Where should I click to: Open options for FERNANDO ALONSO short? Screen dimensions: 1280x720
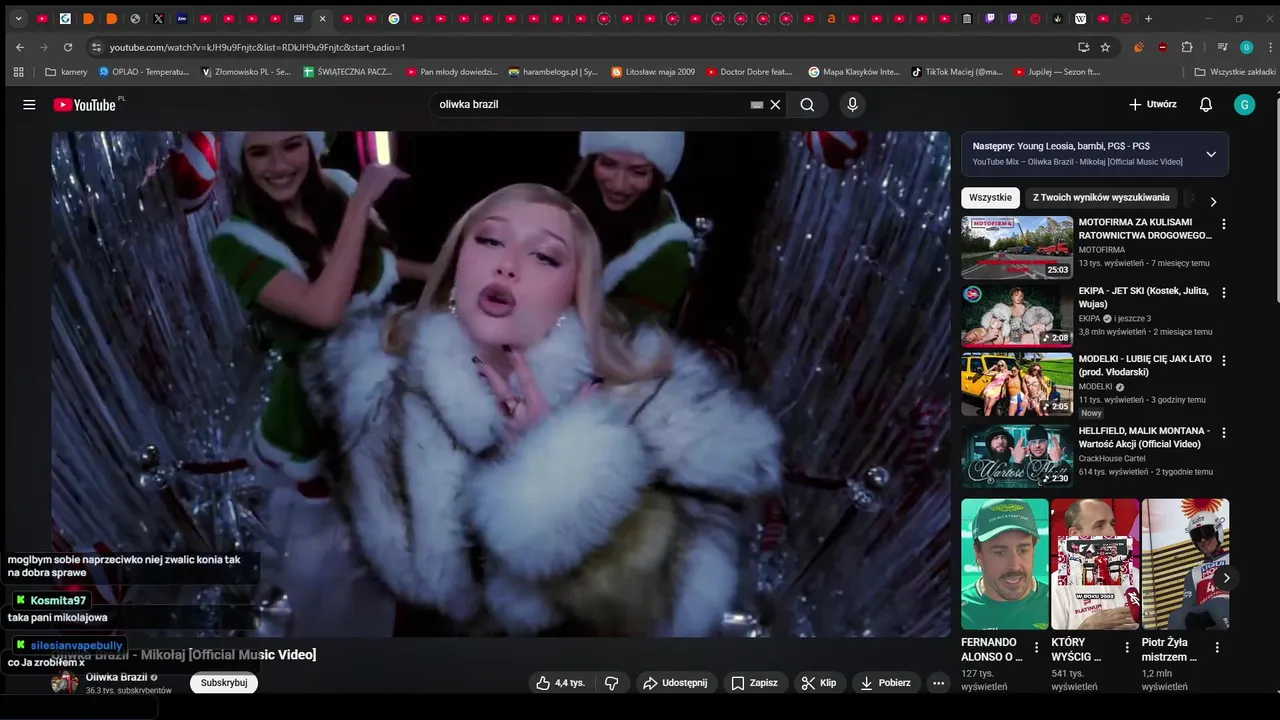(x=1036, y=648)
